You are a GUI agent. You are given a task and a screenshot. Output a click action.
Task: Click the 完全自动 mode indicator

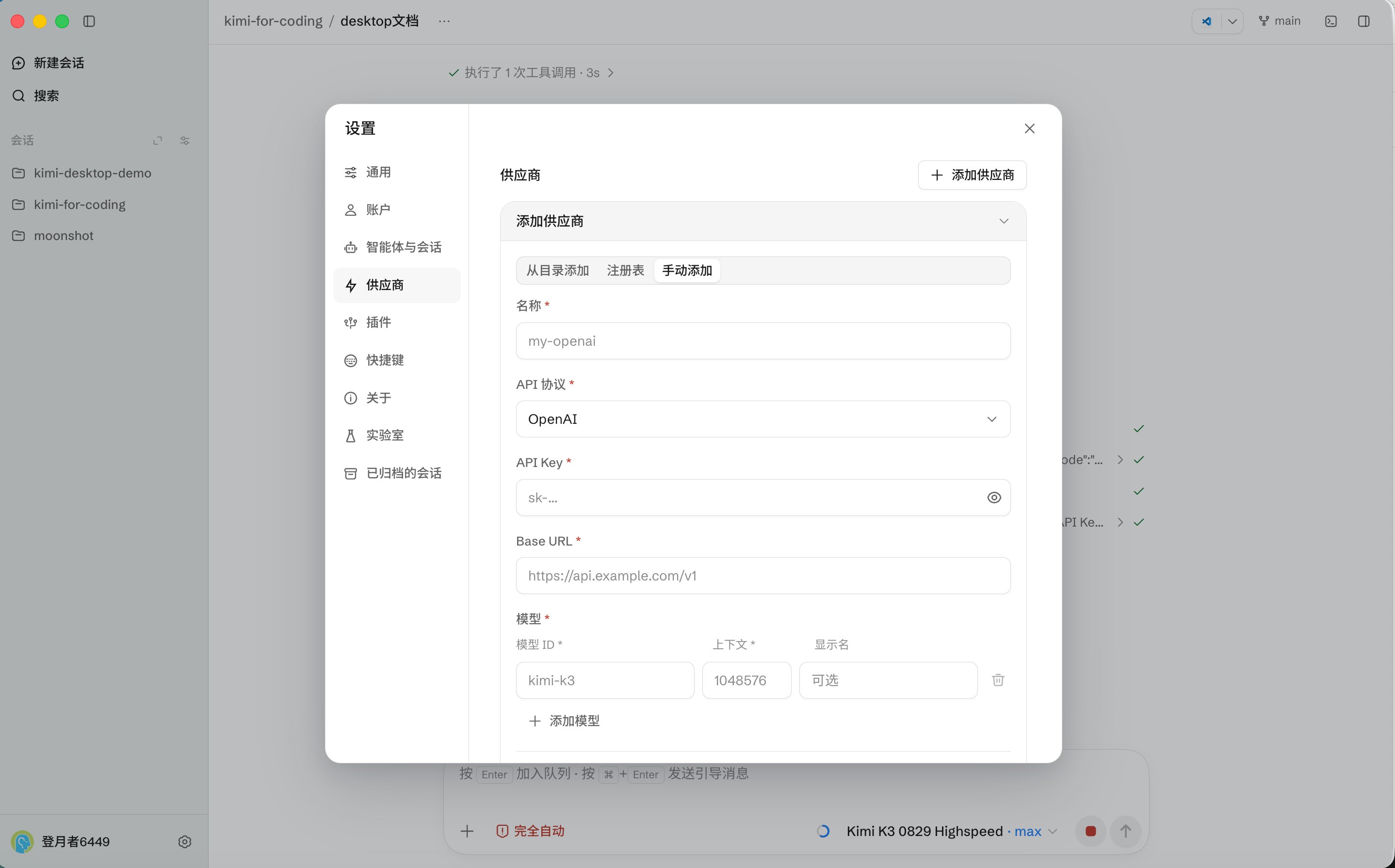pyautogui.click(x=530, y=831)
